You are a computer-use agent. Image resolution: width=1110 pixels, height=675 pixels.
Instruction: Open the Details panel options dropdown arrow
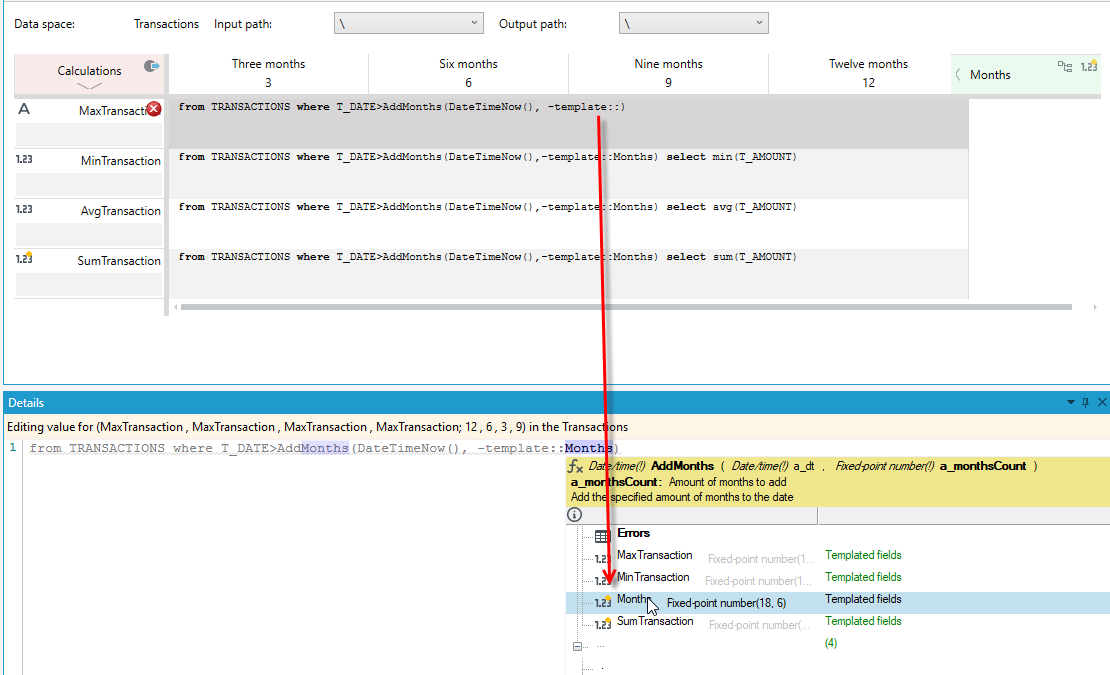(x=1070, y=402)
